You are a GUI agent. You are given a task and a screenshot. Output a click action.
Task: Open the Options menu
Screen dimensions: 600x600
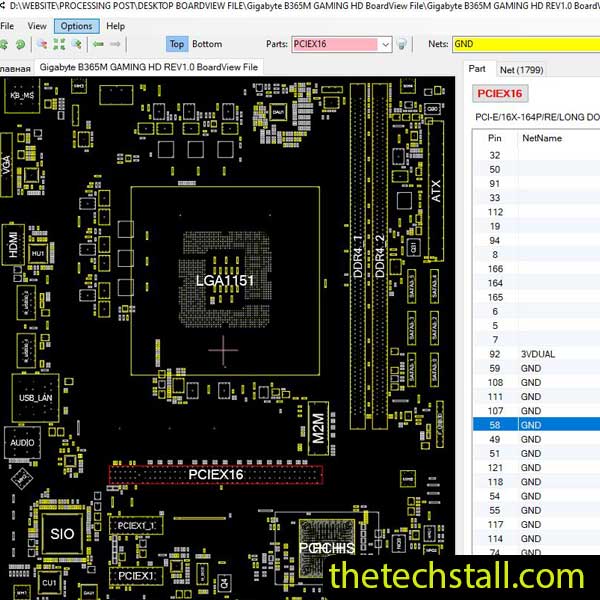76,26
